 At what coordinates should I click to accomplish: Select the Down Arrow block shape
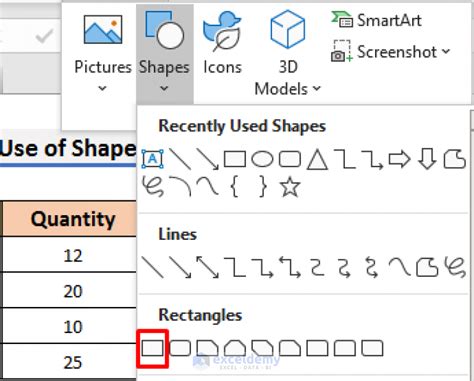(427, 159)
